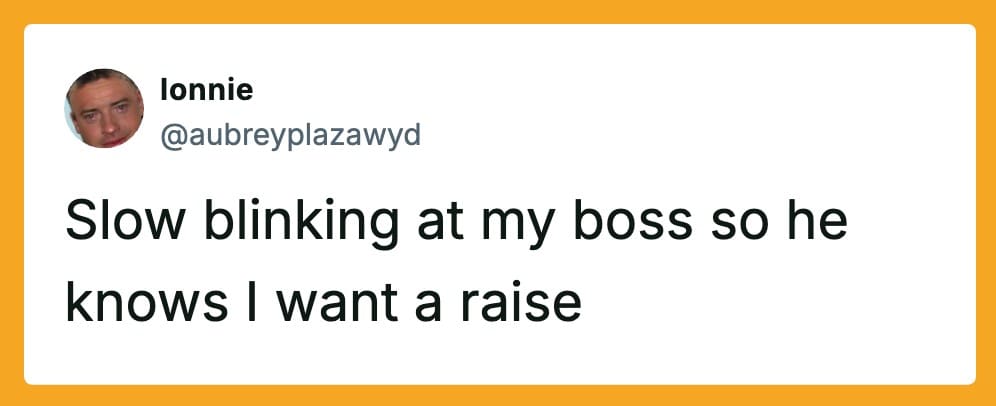This screenshot has width=996, height=406.
Task: Click the orange border surrounding the tweet card
Action: [x=498, y=11]
